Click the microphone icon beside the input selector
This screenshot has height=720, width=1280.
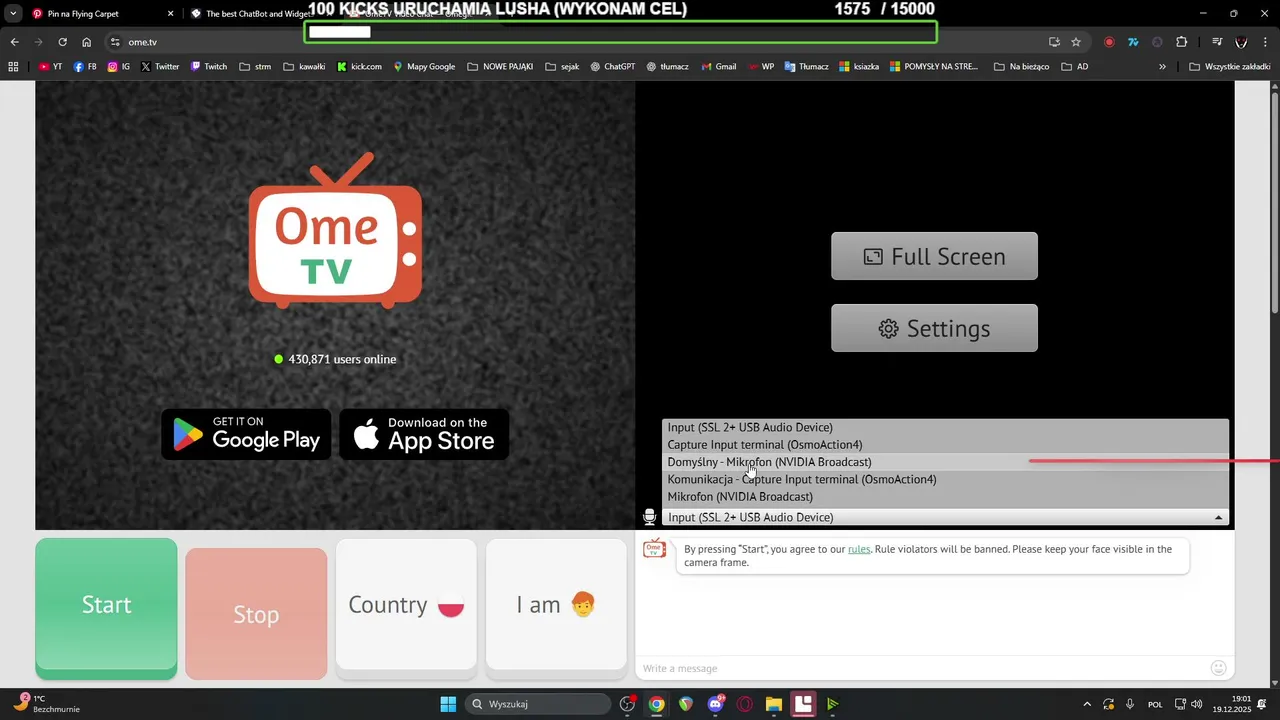[650, 517]
